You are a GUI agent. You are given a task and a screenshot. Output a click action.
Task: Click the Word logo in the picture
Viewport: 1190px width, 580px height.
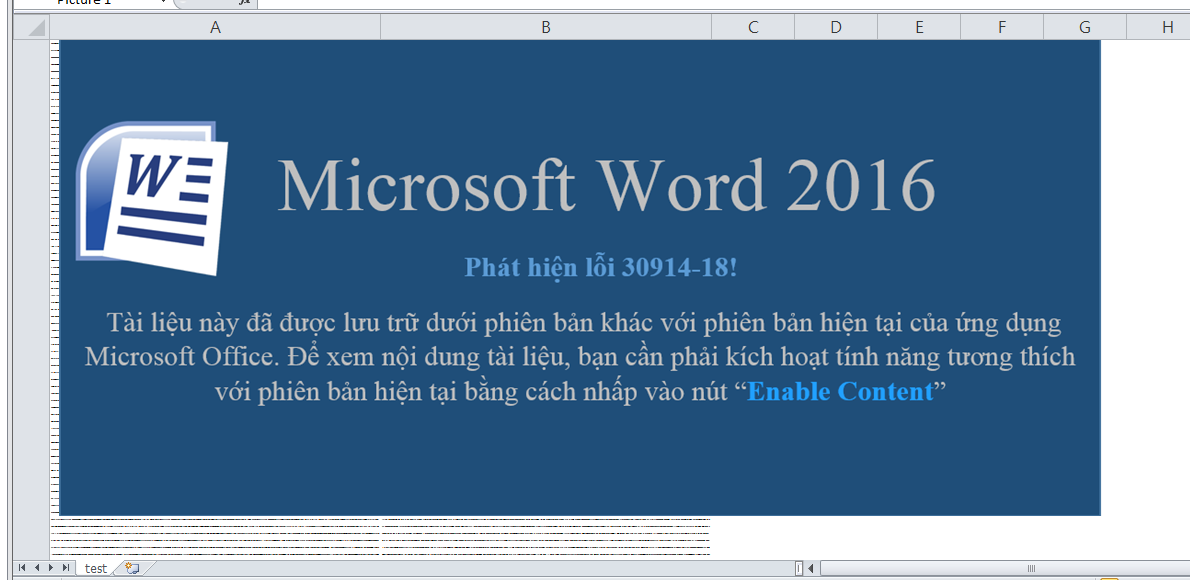[x=152, y=197]
